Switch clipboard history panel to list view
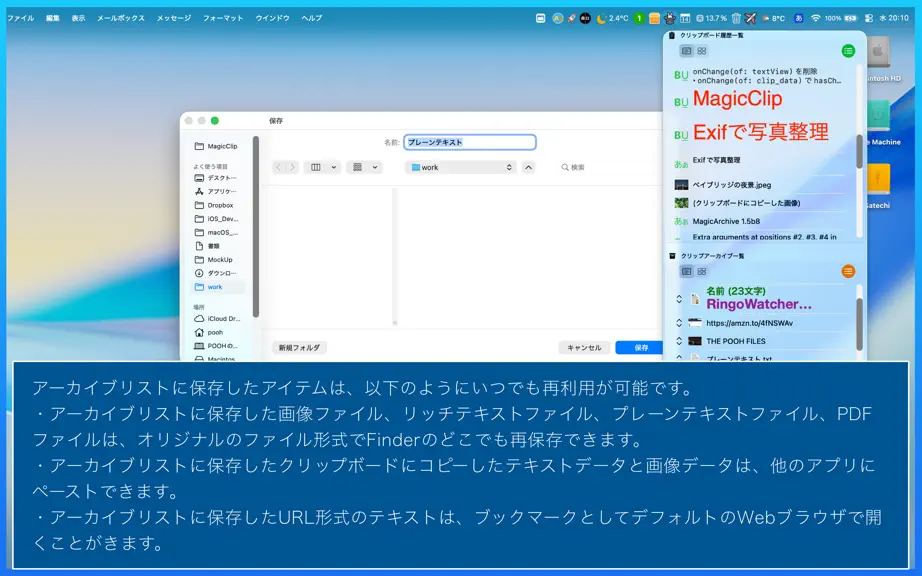The image size is (922, 576). click(x=686, y=51)
